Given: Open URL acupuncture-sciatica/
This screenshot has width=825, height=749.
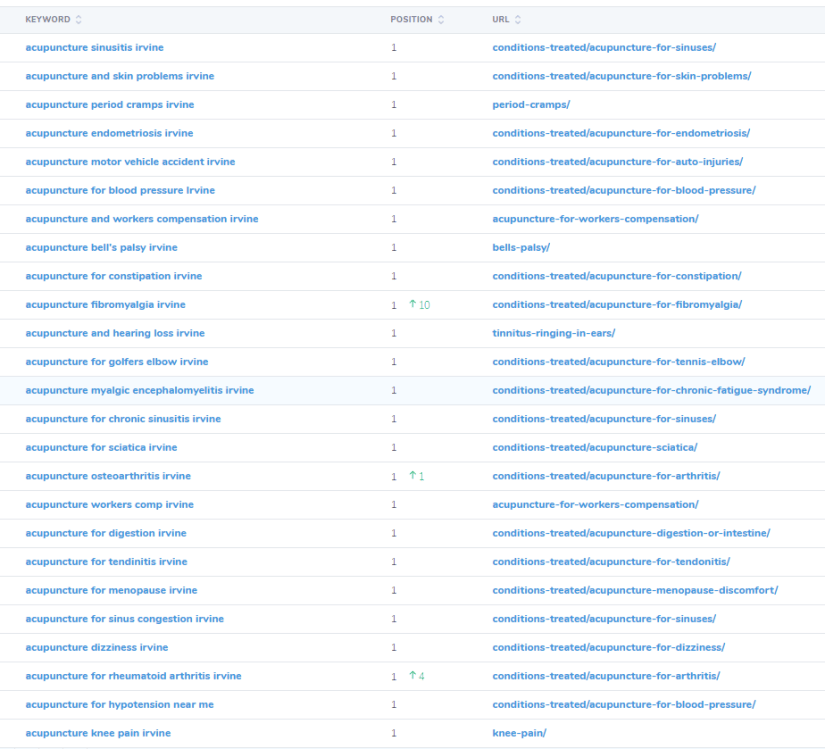Looking at the screenshot, I should point(595,448).
